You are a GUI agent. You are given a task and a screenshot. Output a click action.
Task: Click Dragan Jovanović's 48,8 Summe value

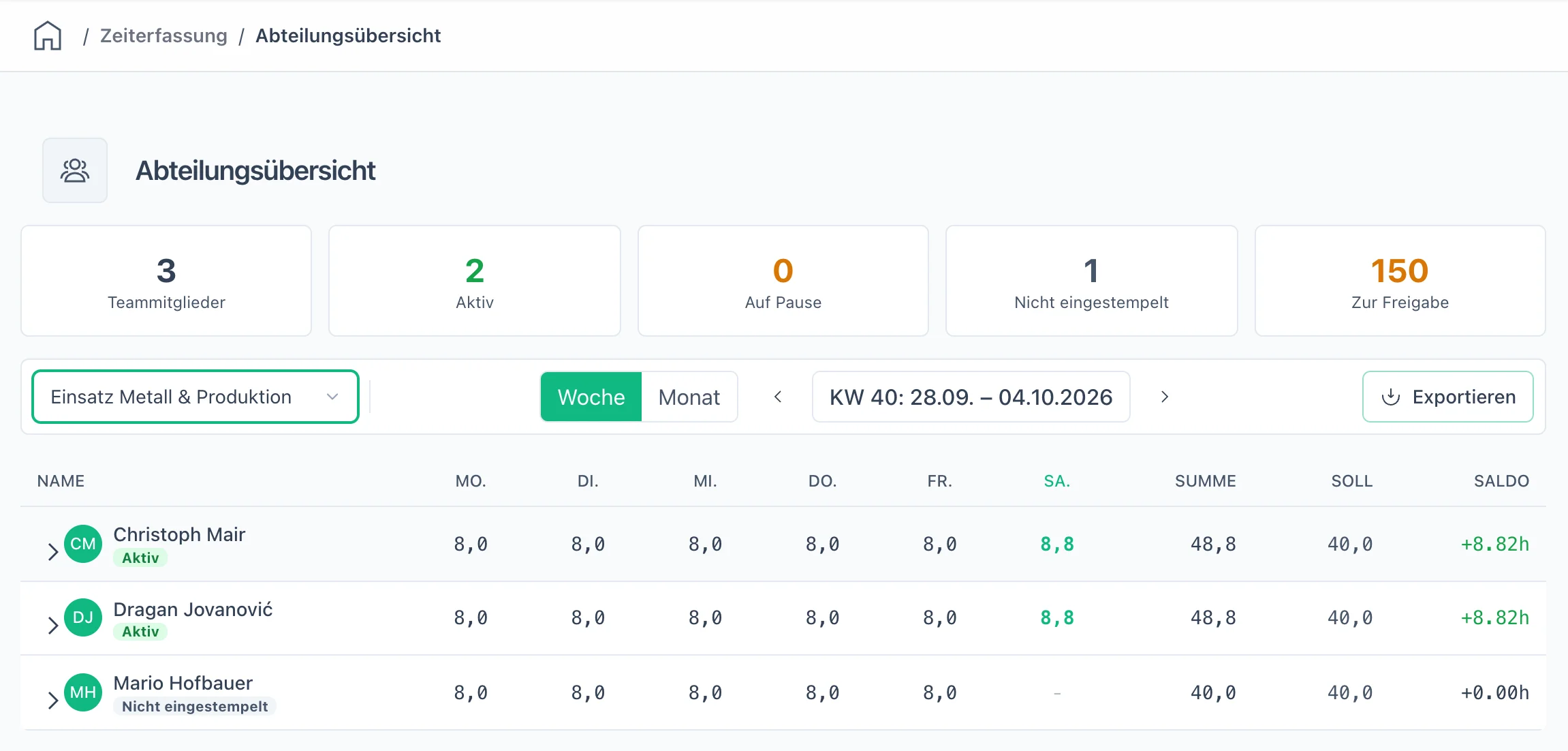[x=1213, y=617]
